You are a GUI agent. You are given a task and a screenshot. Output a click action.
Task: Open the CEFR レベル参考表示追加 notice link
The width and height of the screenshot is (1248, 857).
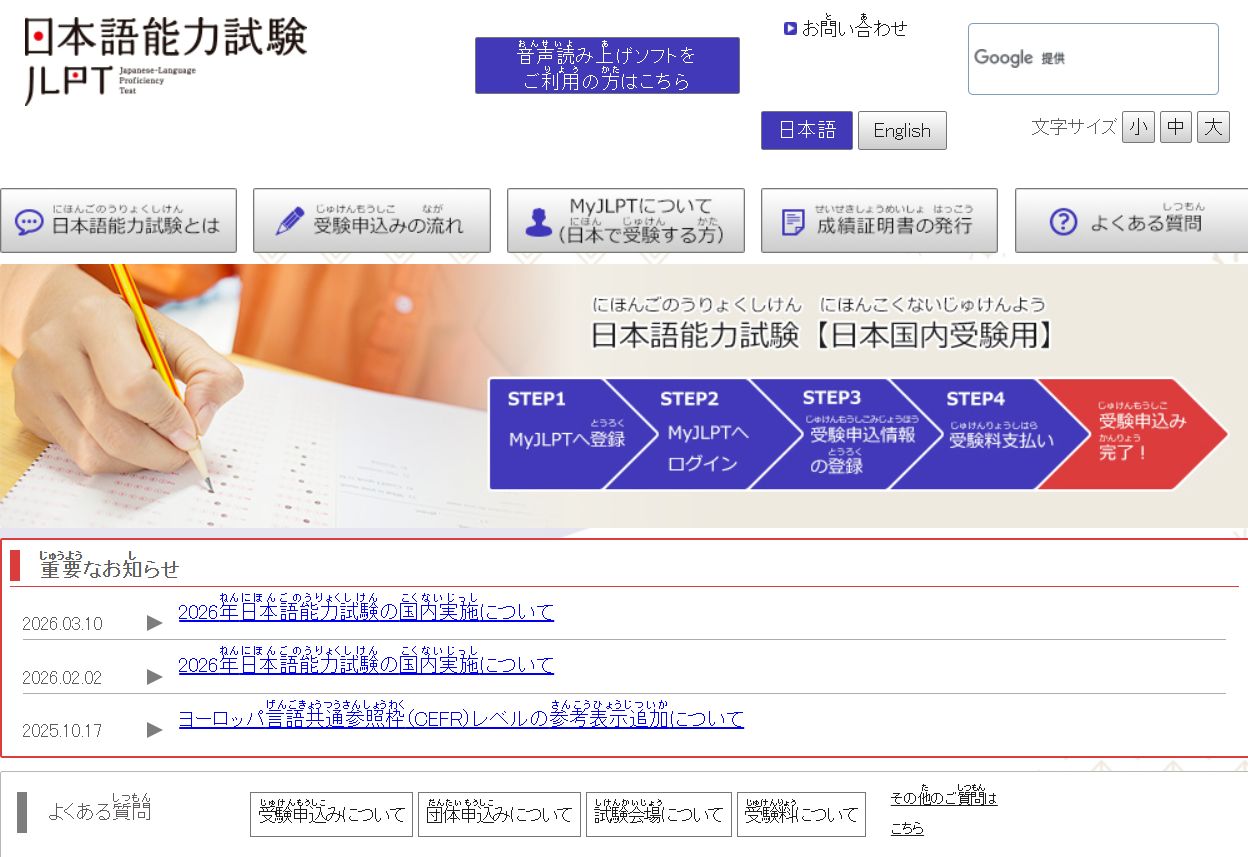click(x=460, y=719)
